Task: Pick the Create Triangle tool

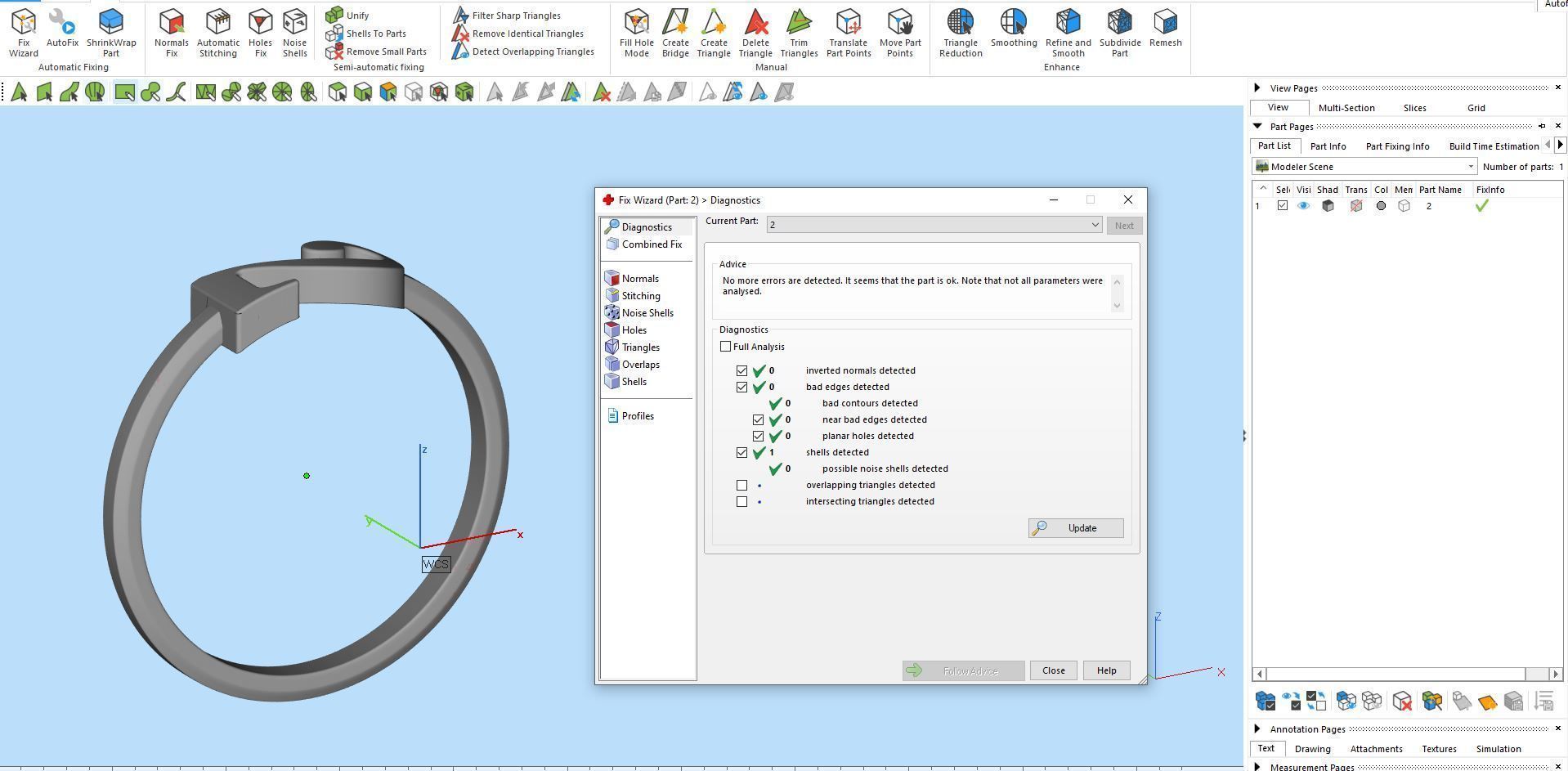Action: (x=714, y=34)
